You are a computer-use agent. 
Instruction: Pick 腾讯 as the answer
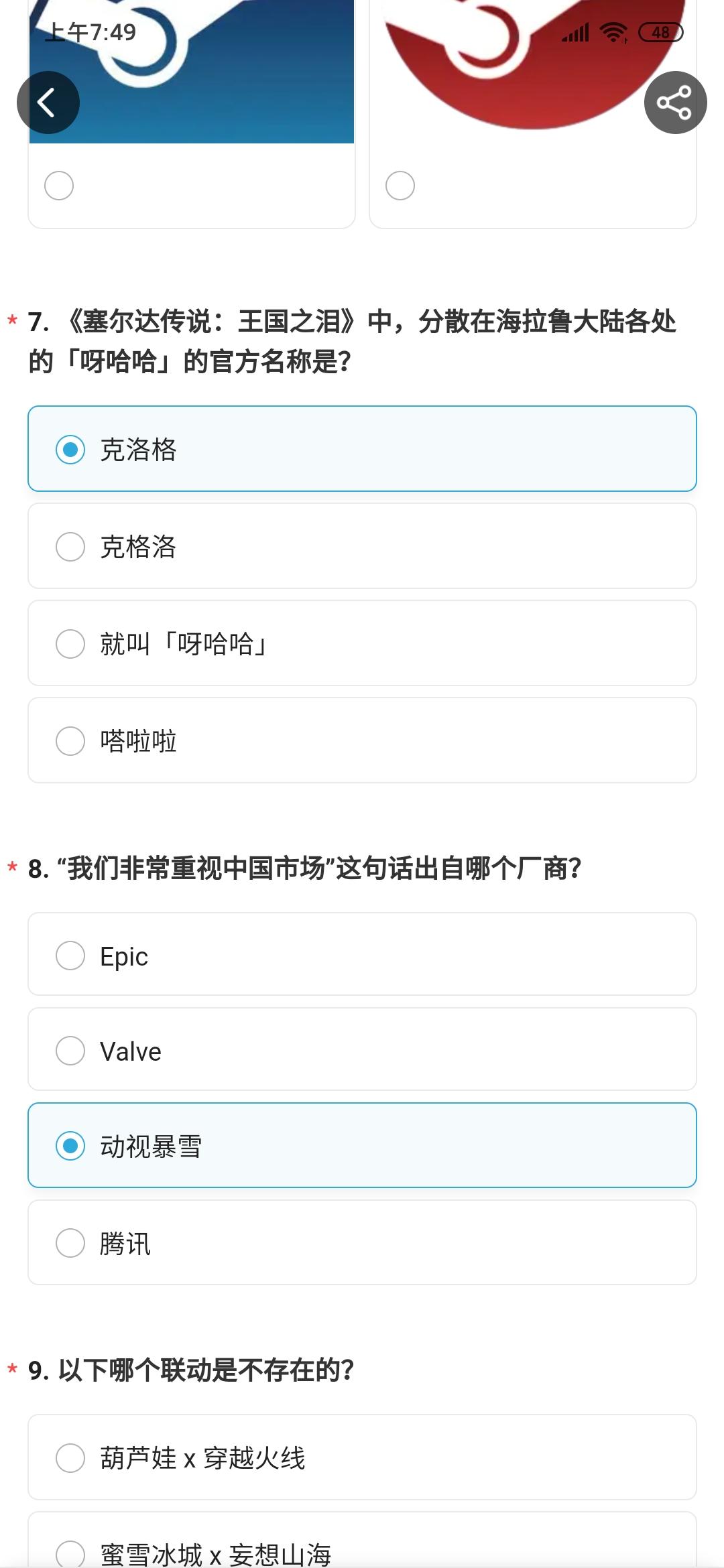pos(362,1243)
